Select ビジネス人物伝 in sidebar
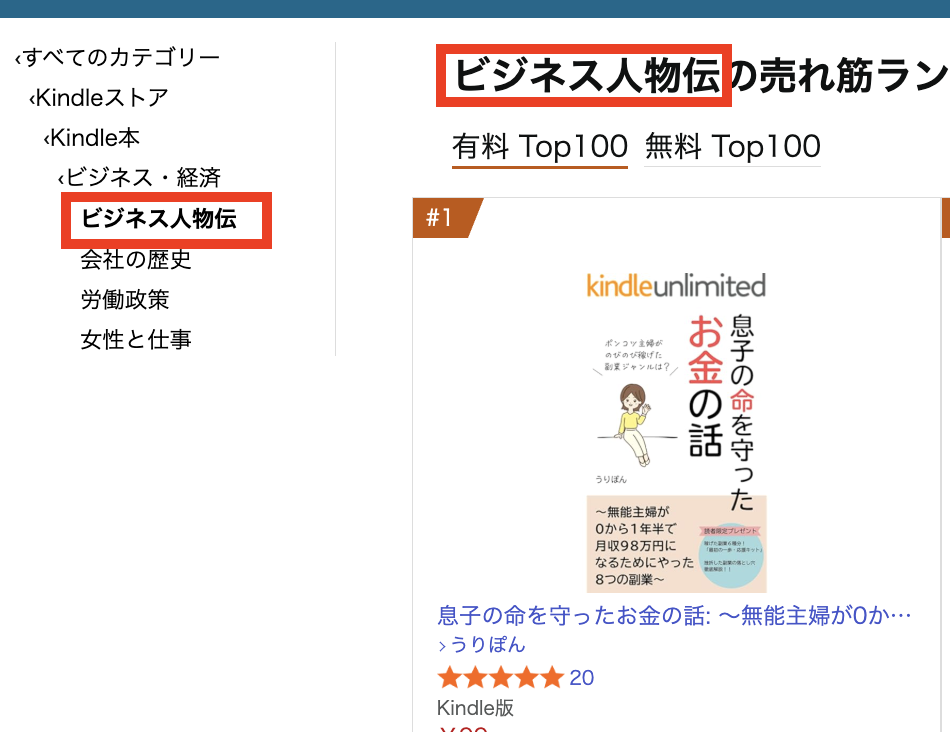The height and width of the screenshot is (732, 950). (159, 219)
